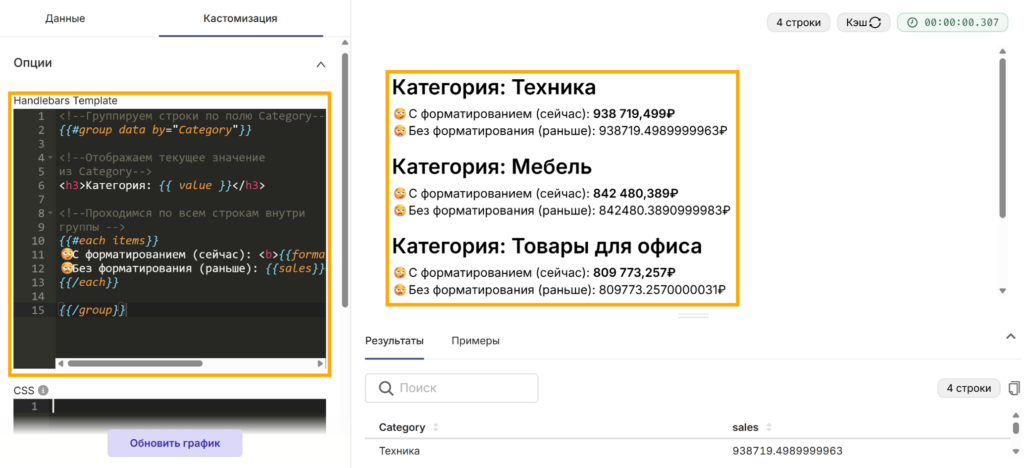Viewport: 1024px width, 468px height.
Task: Click the Обновить график button
Action: tap(175, 443)
